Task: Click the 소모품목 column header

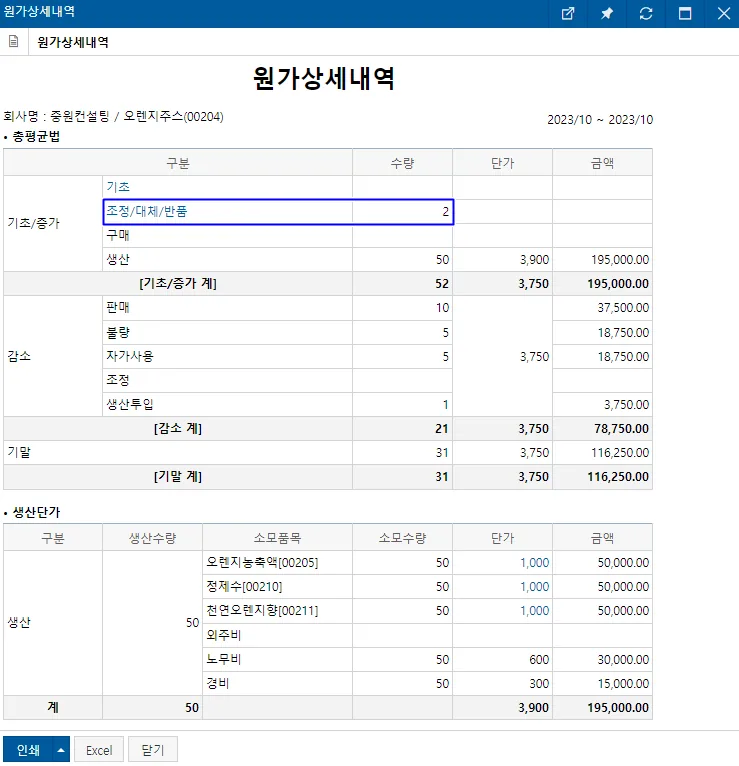Action: (277, 538)
